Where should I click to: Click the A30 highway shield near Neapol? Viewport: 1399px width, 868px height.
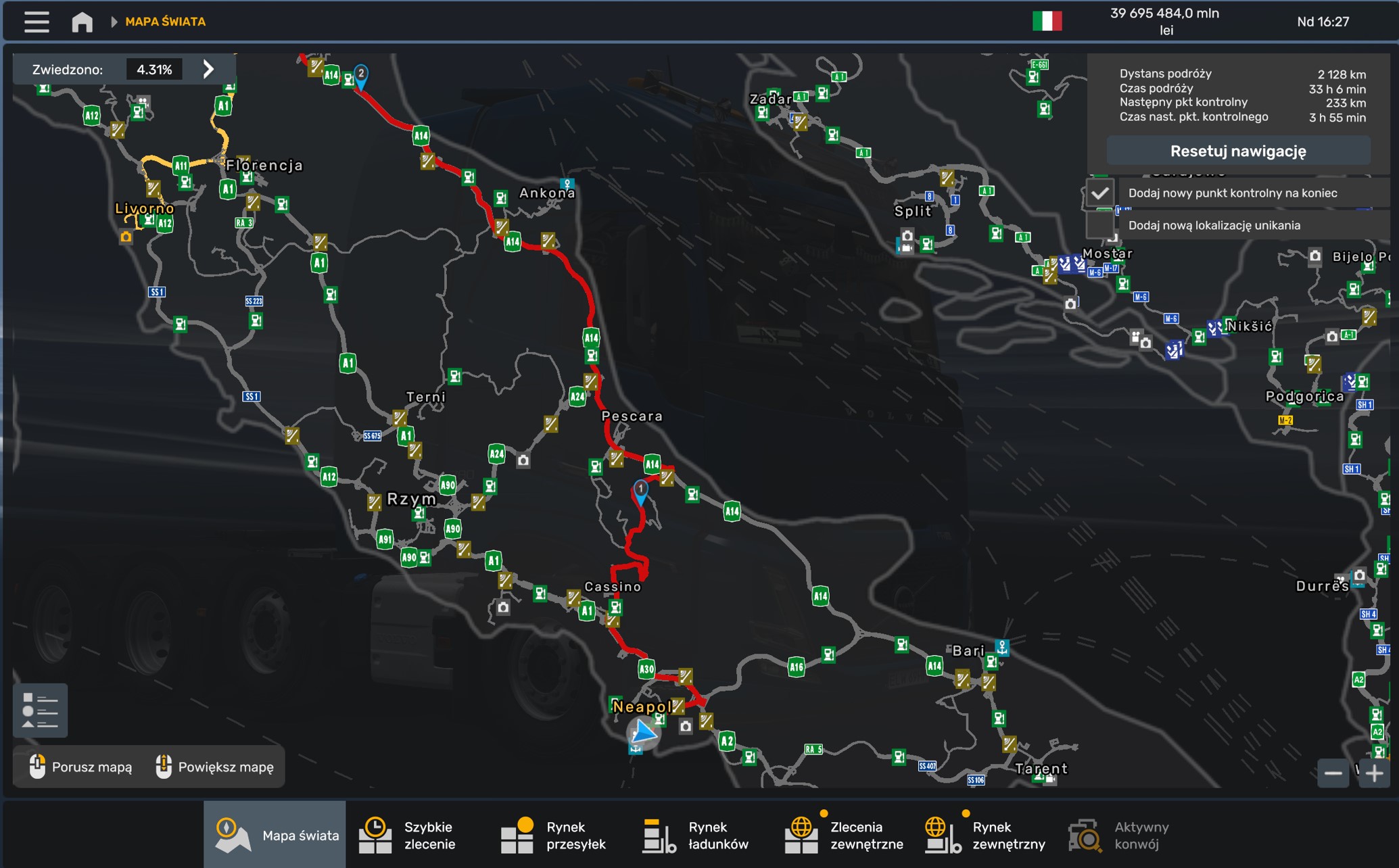pyautogui.click(x=646, y=669)
